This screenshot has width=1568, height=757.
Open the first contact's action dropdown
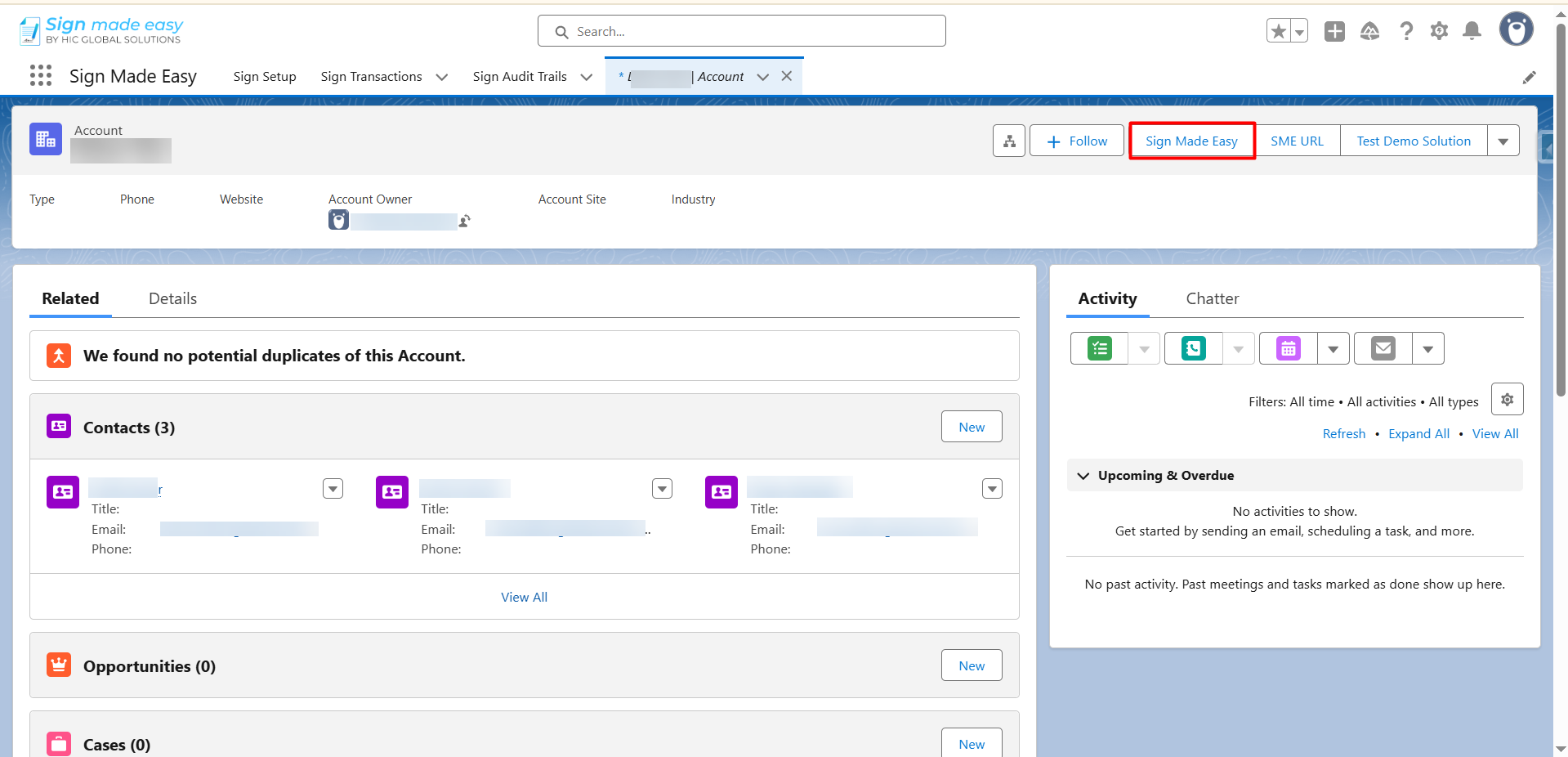[x=333, y=489]
